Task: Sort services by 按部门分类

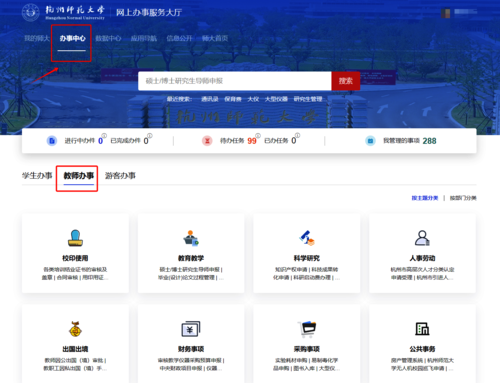Action: [x=463, y=198]
